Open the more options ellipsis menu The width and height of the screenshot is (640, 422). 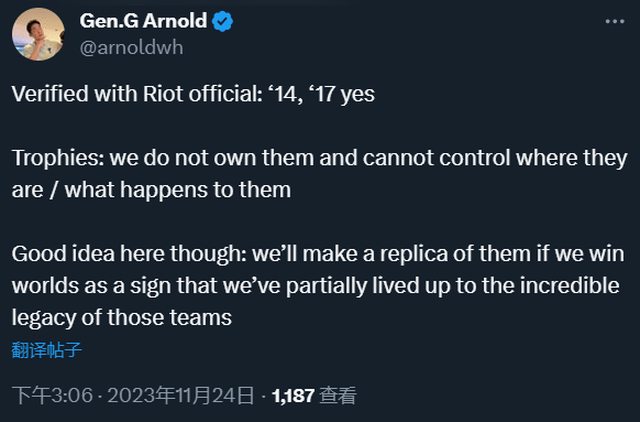point(611,21)
